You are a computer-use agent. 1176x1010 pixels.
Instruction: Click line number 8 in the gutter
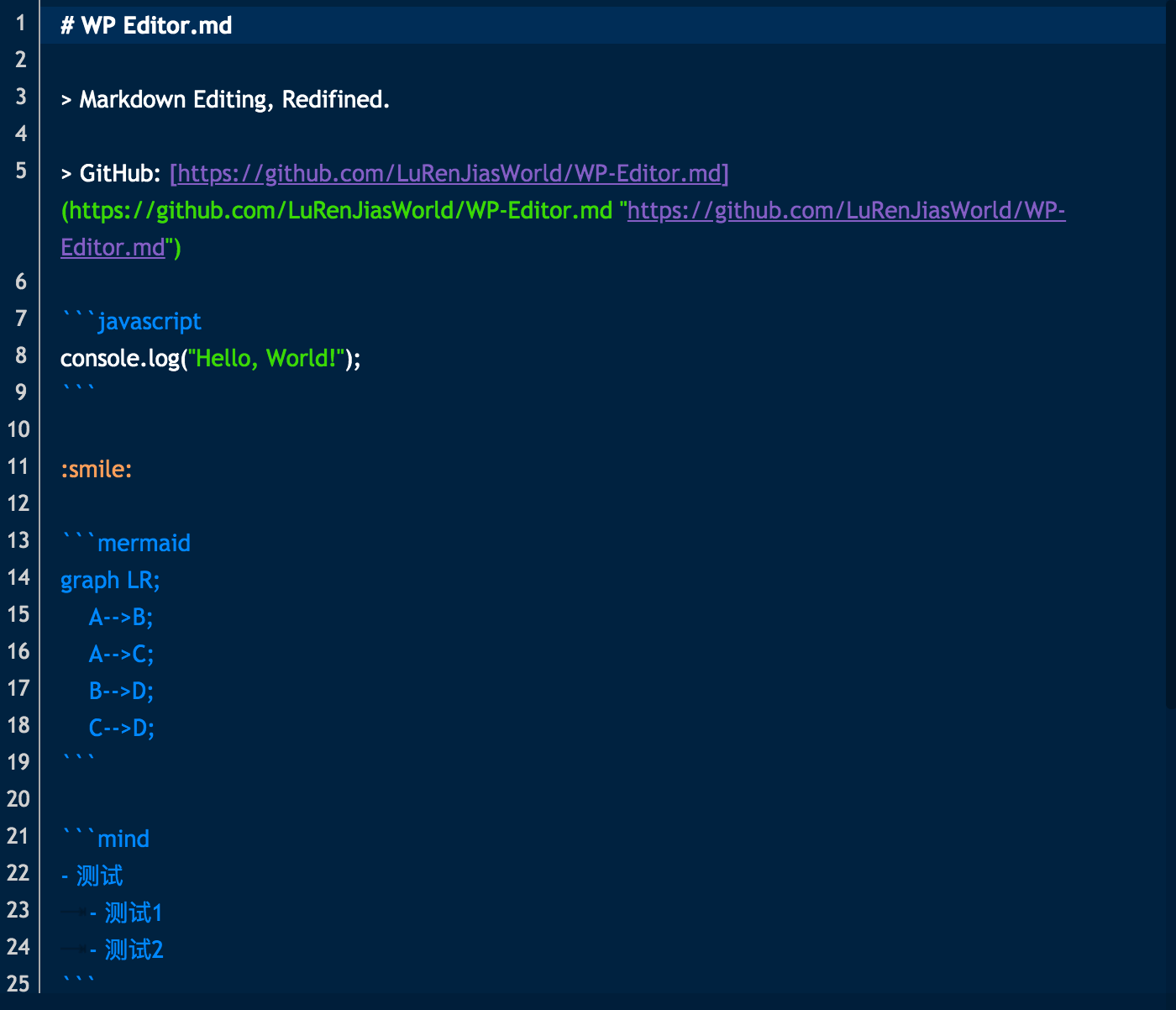coord(21,355)
